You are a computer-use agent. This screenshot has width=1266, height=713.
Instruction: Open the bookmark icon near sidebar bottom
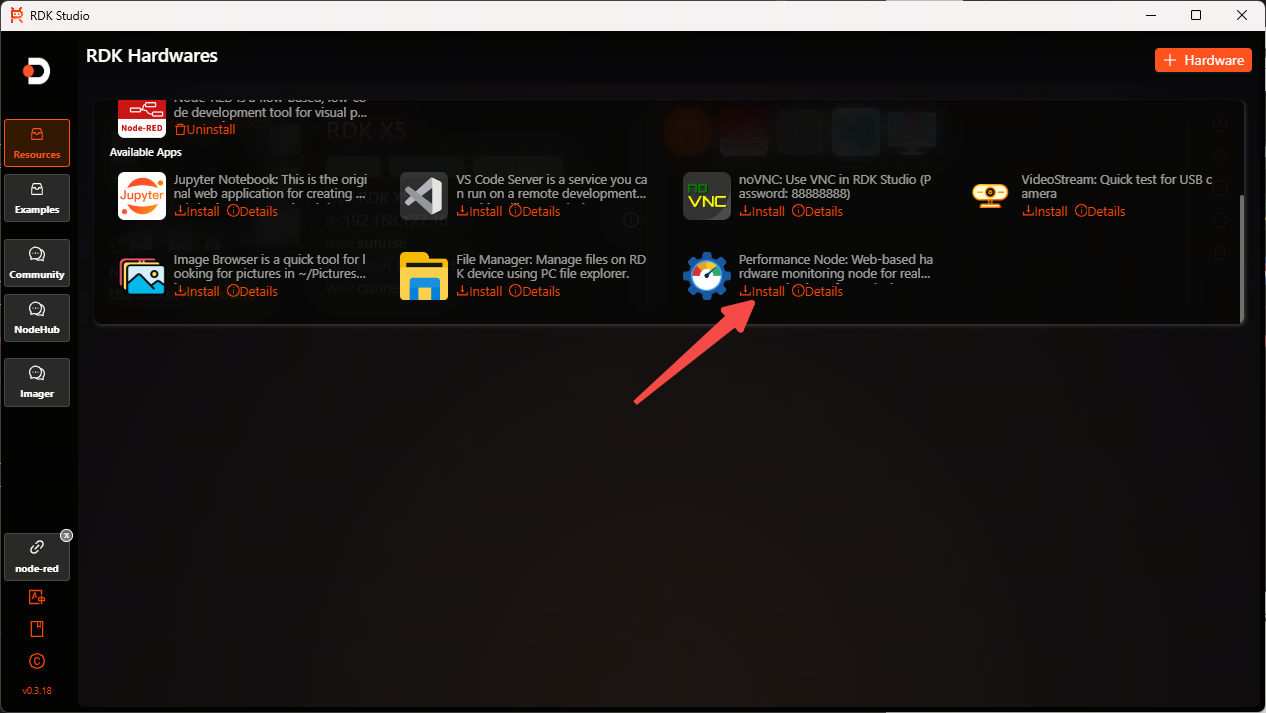pos(37,628)
